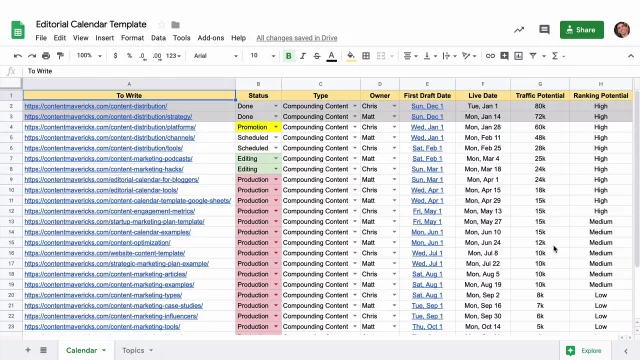
Task: Click Wed, Jan 1 date in row 4
Action: tap(427, 127)
